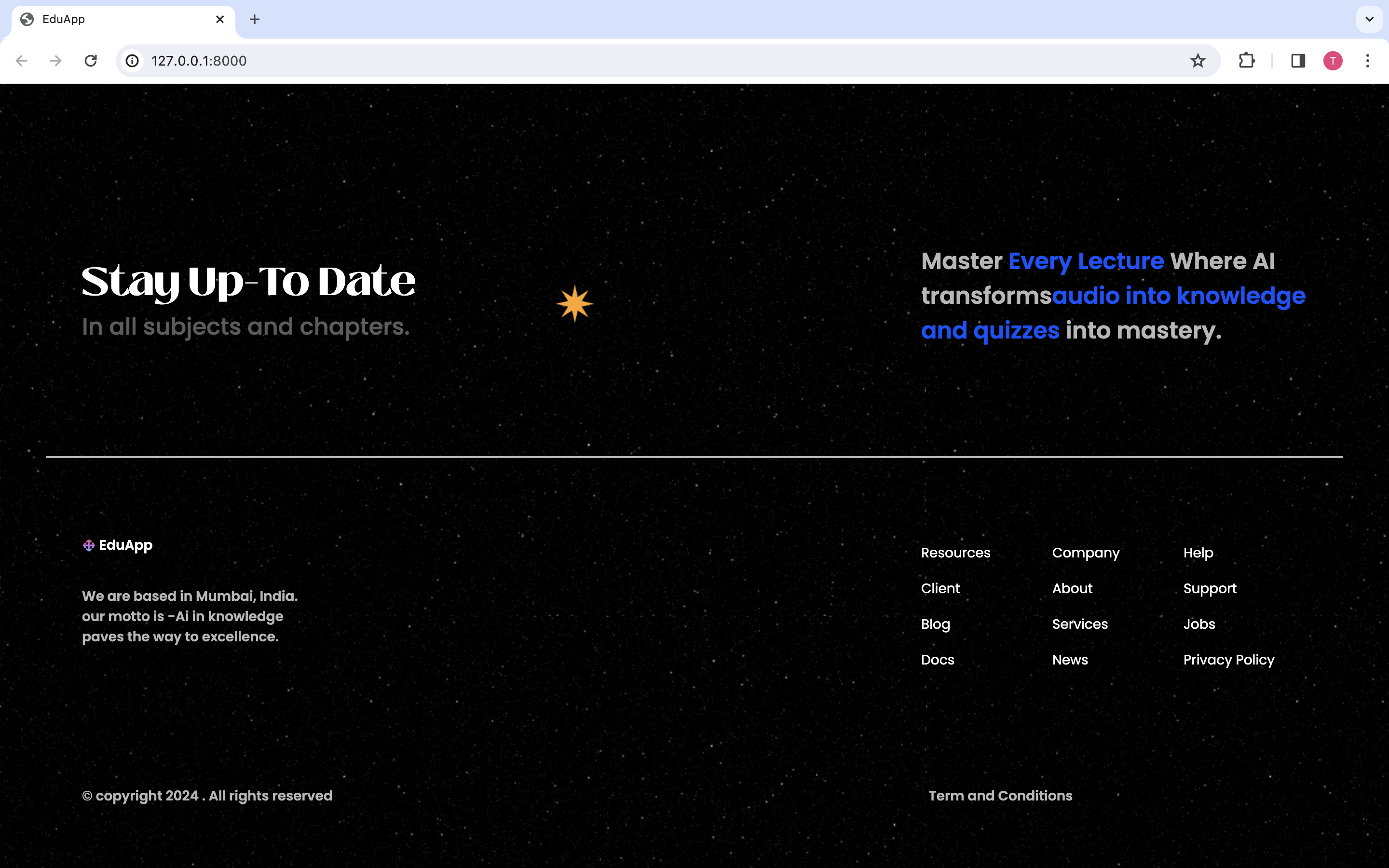Close the EduApp tab
1389x868 pixels.
point(220,19)
